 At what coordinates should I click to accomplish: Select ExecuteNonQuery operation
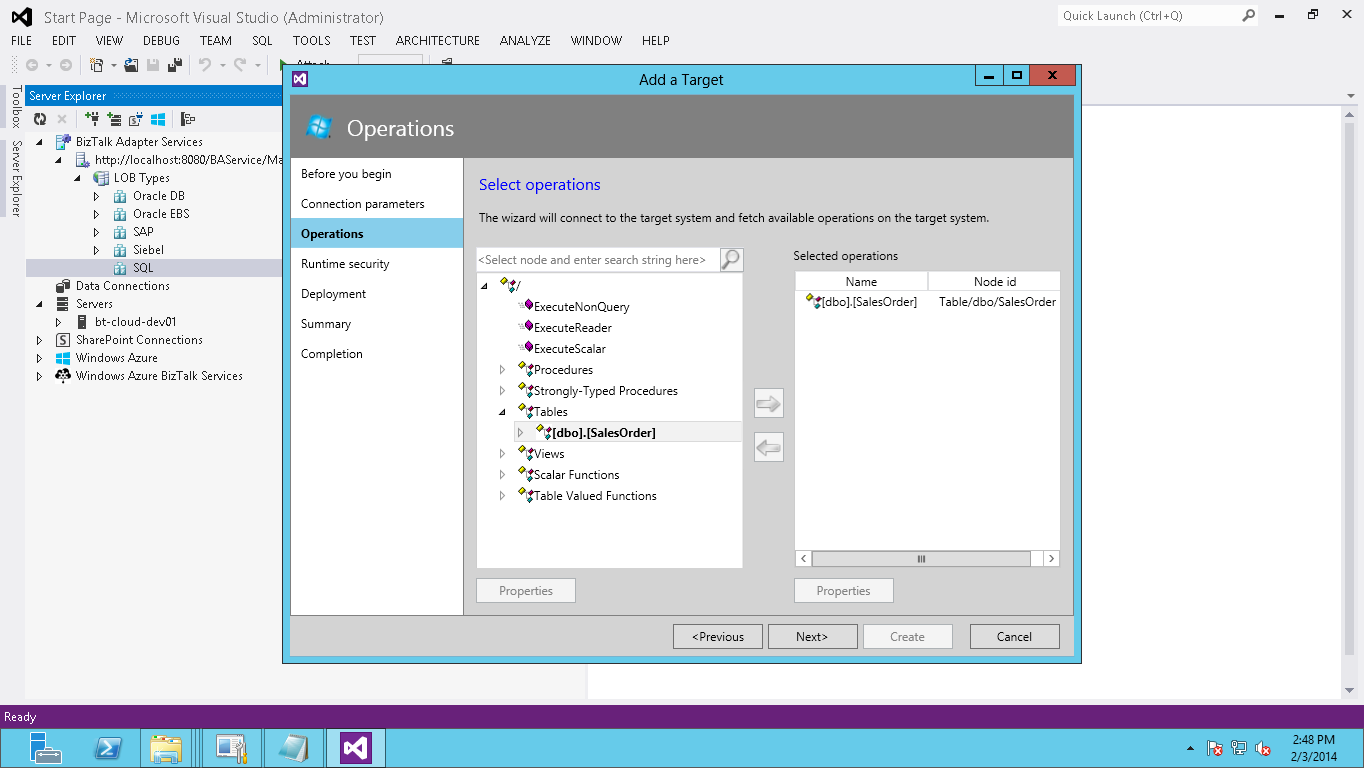coord(581,307)
